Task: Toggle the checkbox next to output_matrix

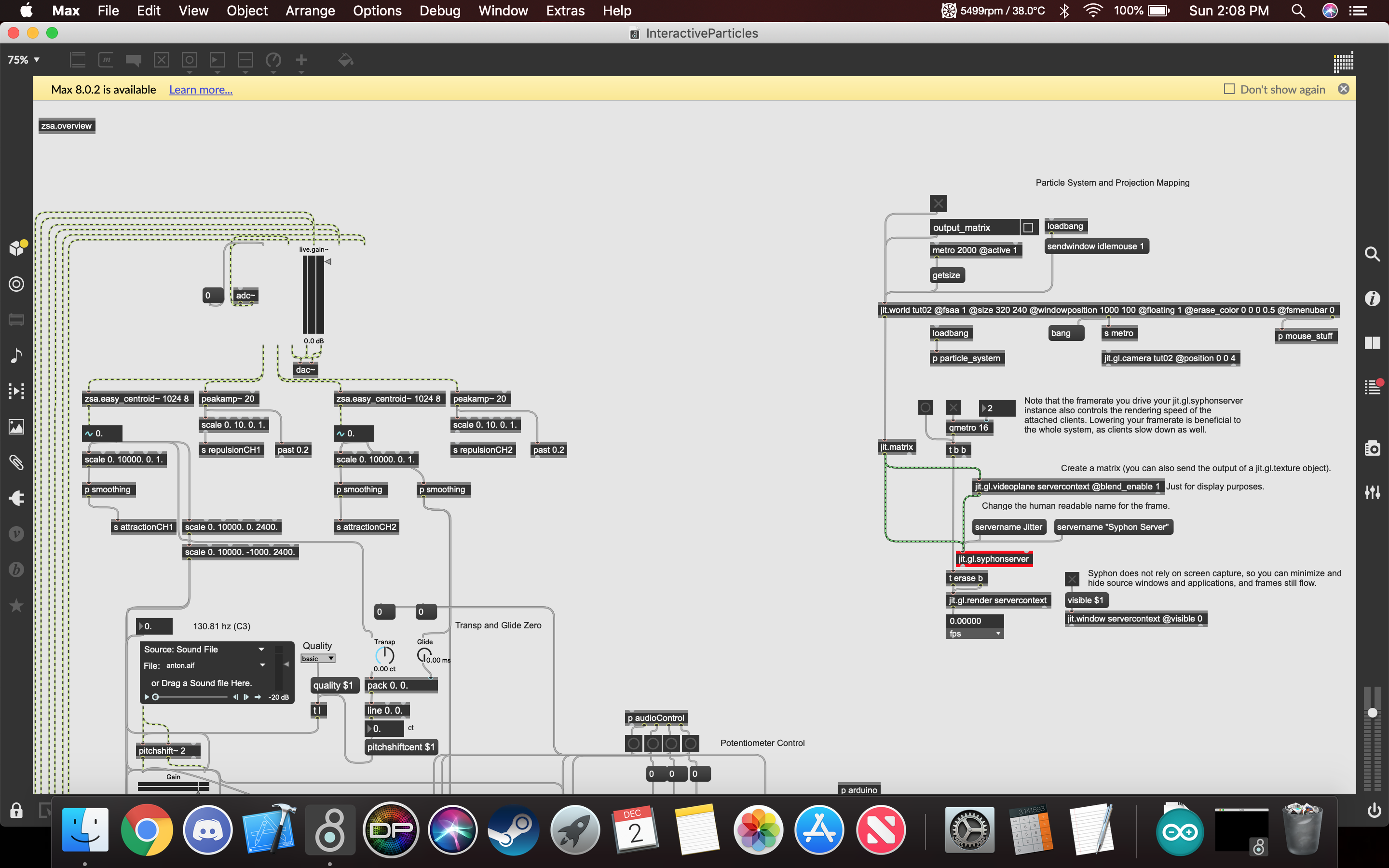Action: click(1028, 227)
